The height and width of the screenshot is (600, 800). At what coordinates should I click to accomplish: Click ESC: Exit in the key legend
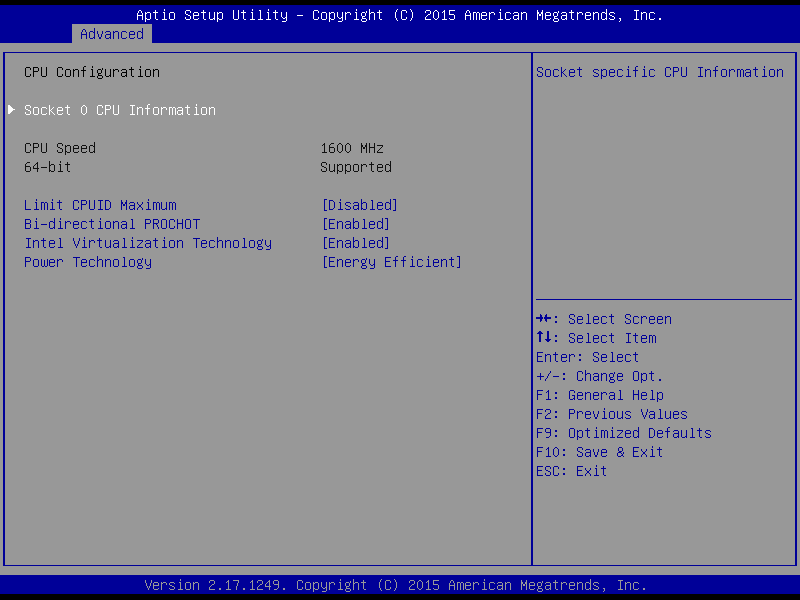pyautogui.click(x=572, y=471)
